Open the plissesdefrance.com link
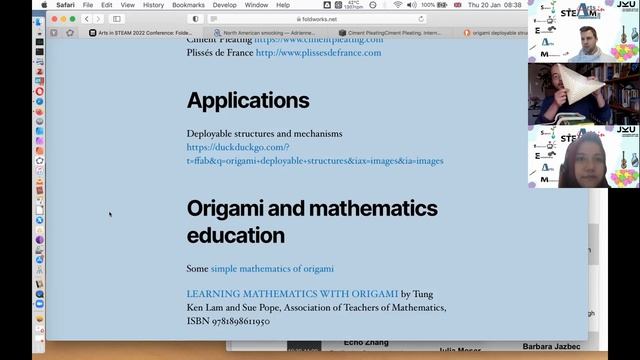The width and height of the screenshot is (640, 360). pyautogui.click(x=318, y=53)
